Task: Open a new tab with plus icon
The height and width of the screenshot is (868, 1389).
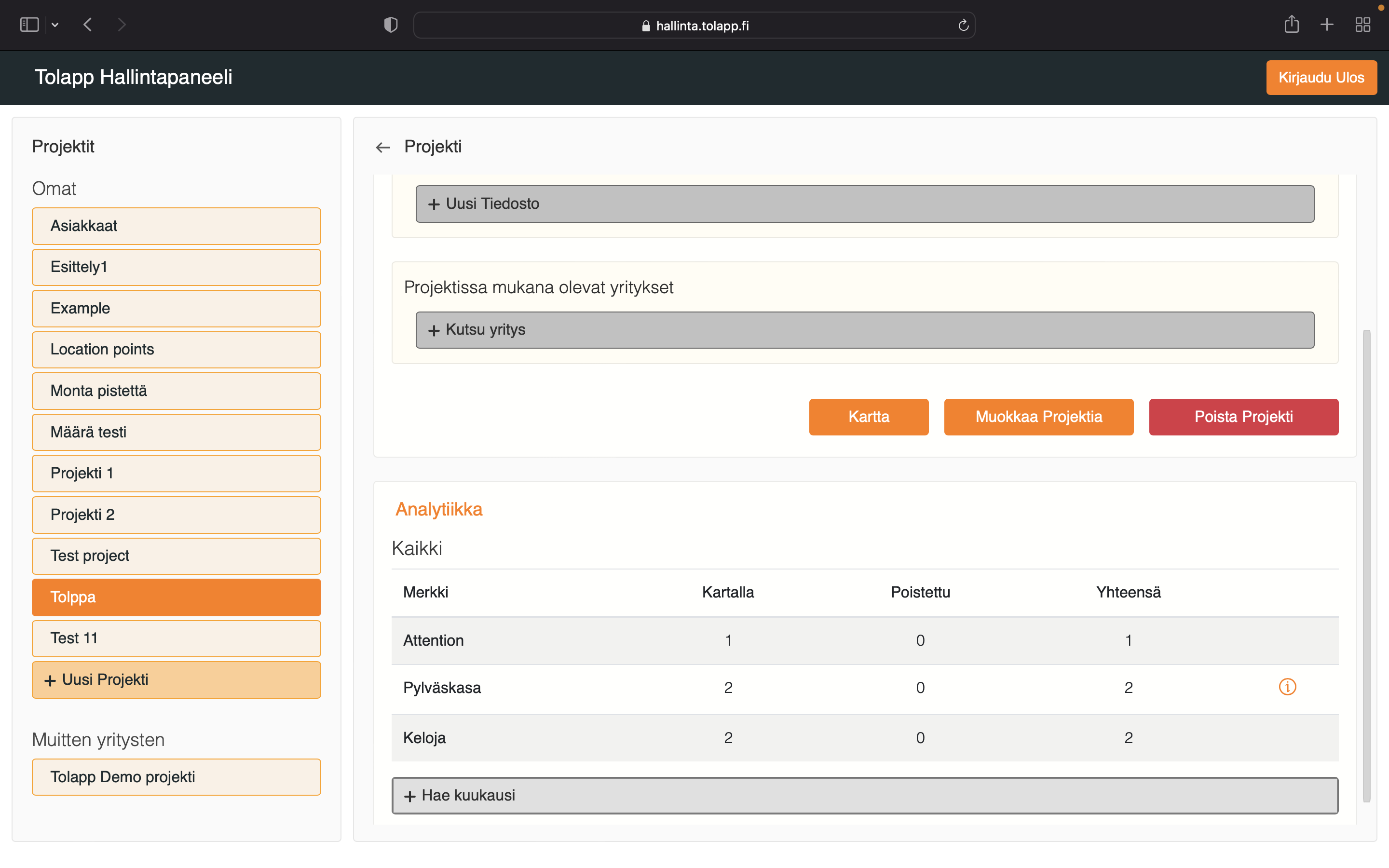Action: pos(1326,25)
